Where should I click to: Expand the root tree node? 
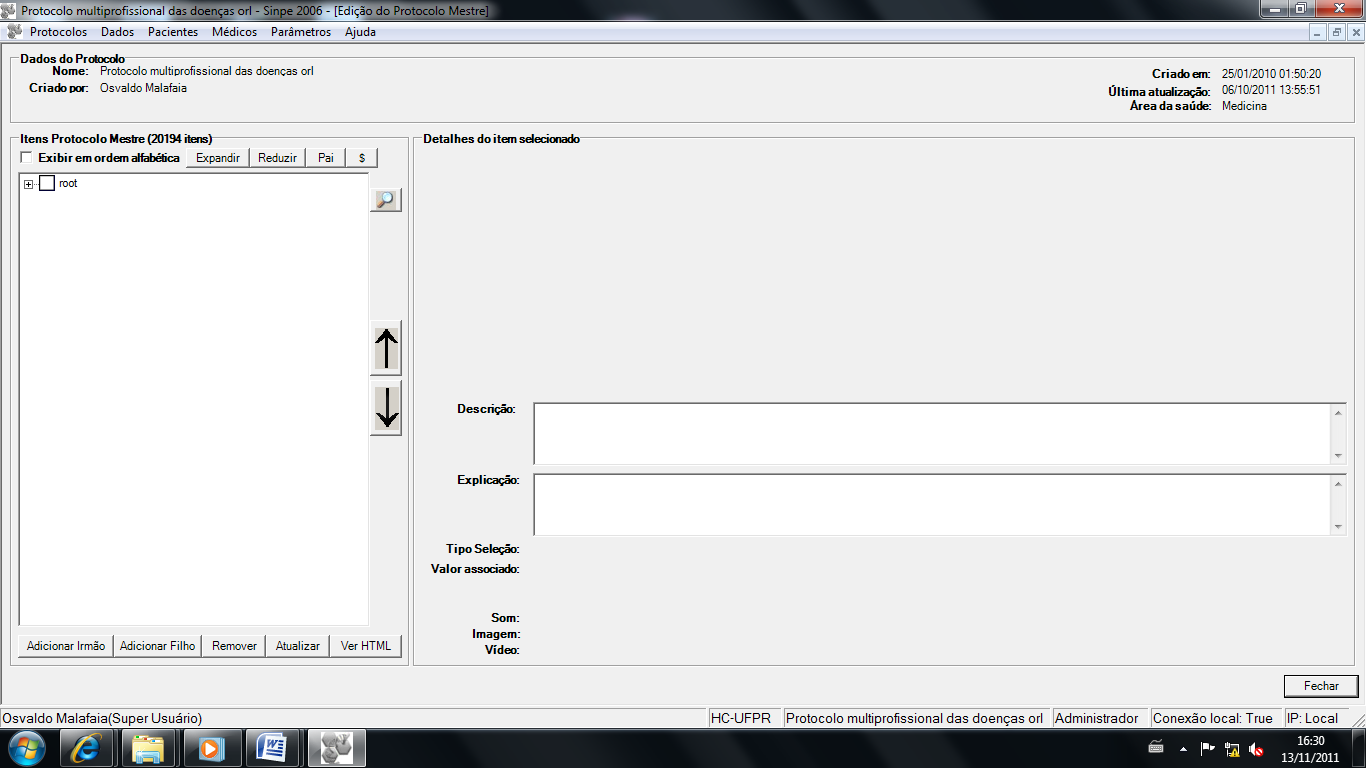tap(29, 184)
